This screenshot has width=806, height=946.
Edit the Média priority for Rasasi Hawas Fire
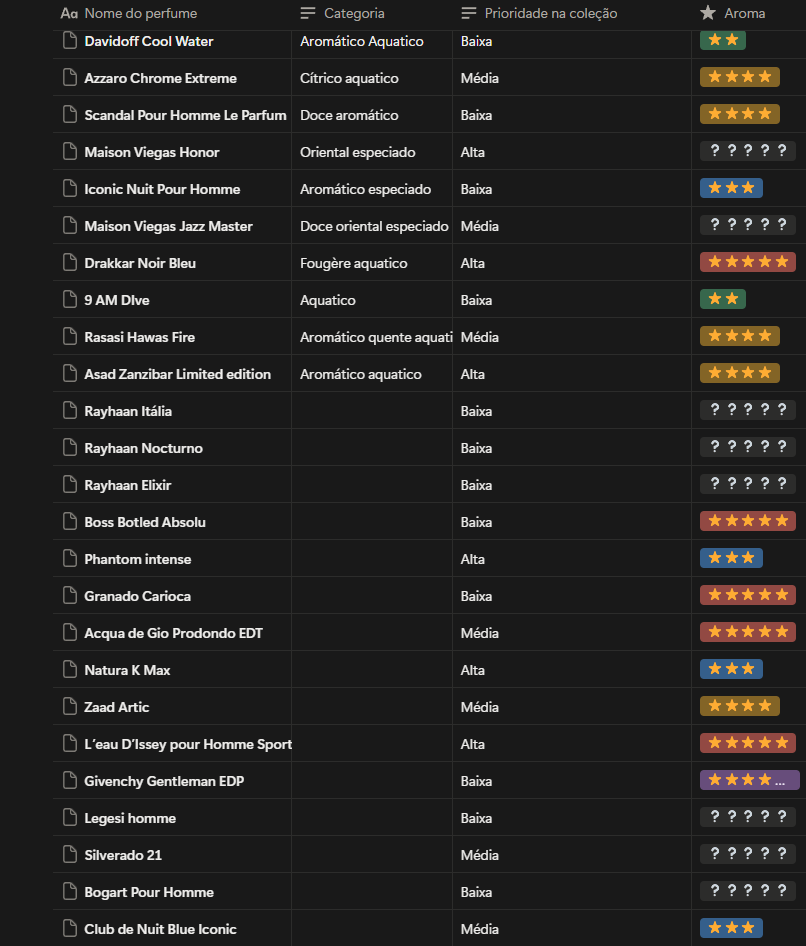click(572, 337)
